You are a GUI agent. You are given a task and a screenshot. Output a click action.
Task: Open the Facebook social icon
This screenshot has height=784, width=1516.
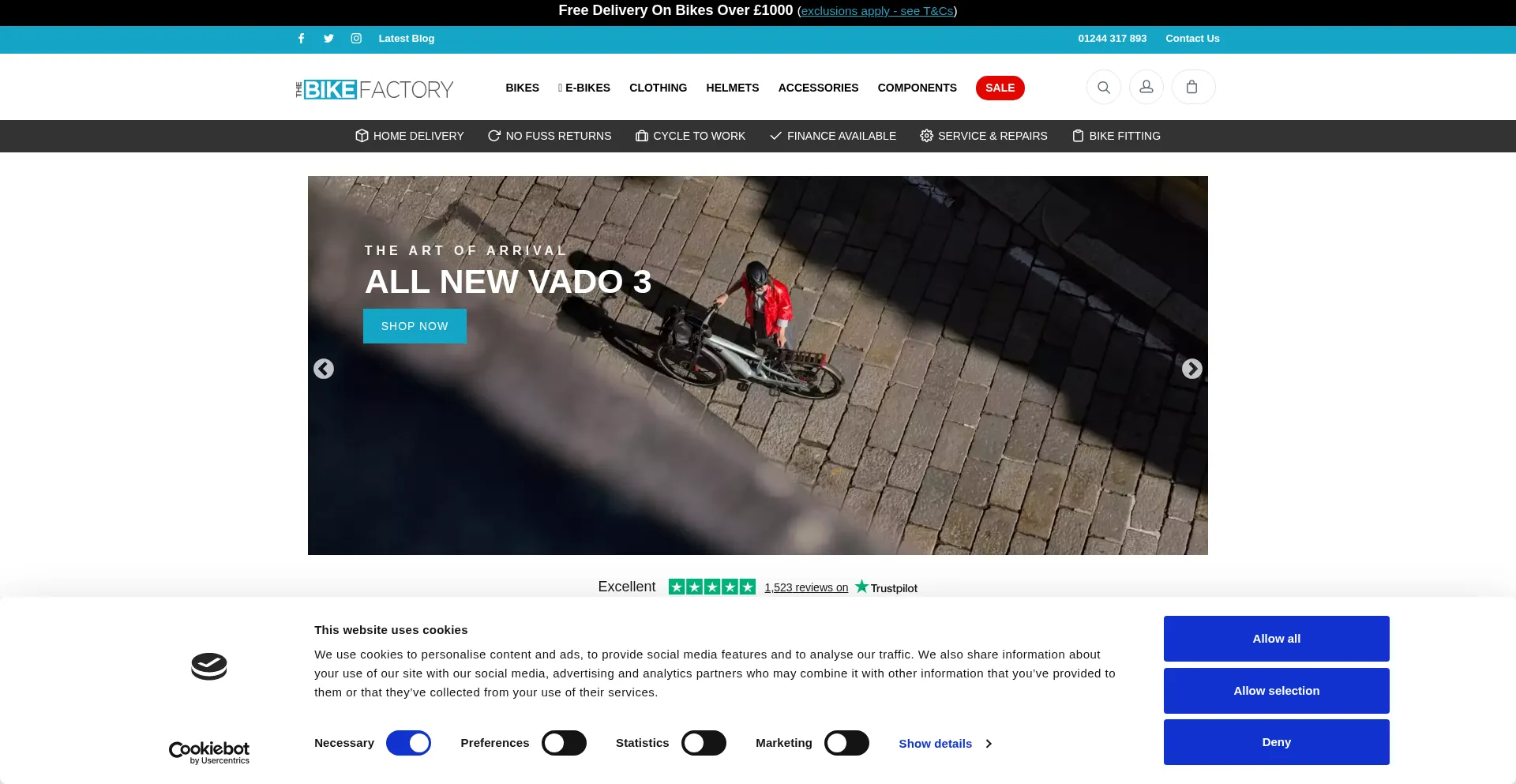pos(301,38)
